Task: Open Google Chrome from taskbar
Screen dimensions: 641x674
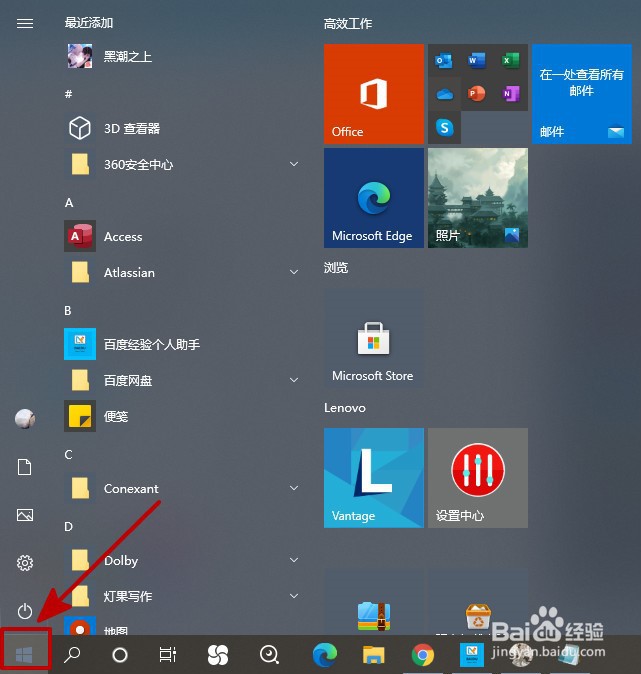Action: 423,655
